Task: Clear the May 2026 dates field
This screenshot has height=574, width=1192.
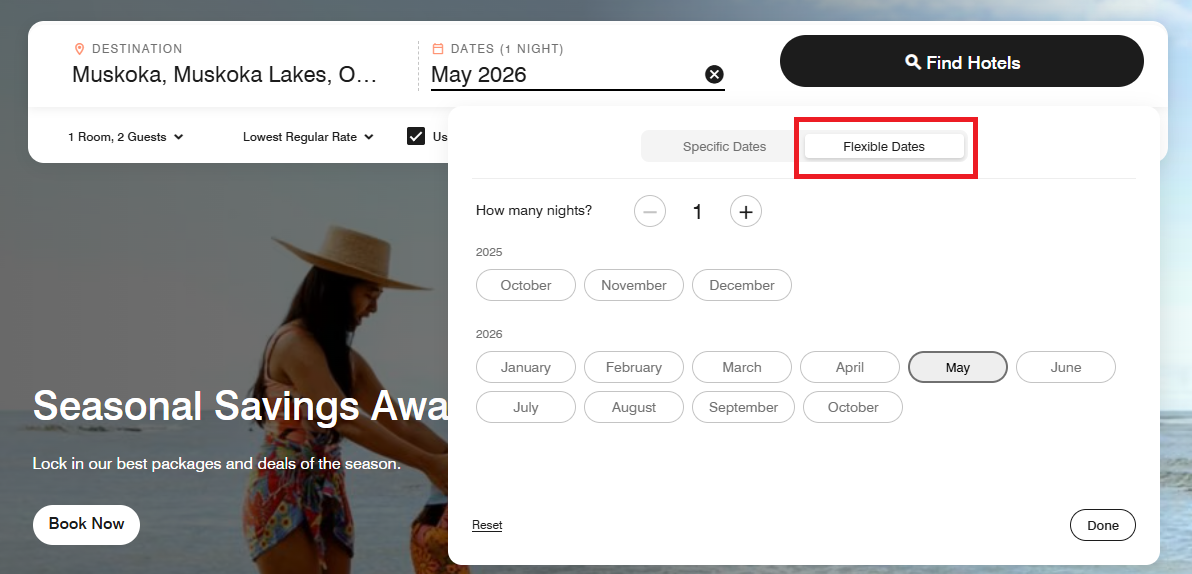Action: pos(714,75)
